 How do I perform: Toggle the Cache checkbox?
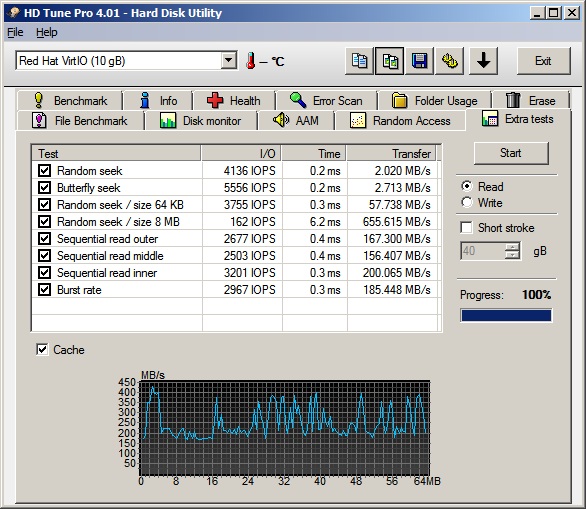coord(42,350)
